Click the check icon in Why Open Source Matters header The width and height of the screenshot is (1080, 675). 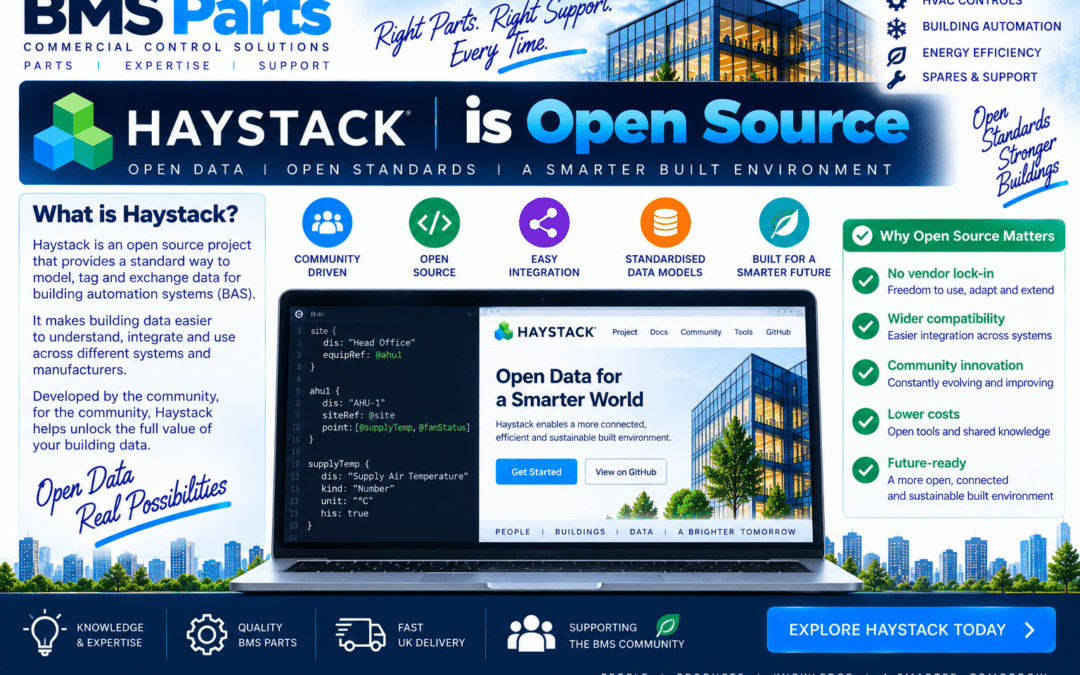coord(862,236)
